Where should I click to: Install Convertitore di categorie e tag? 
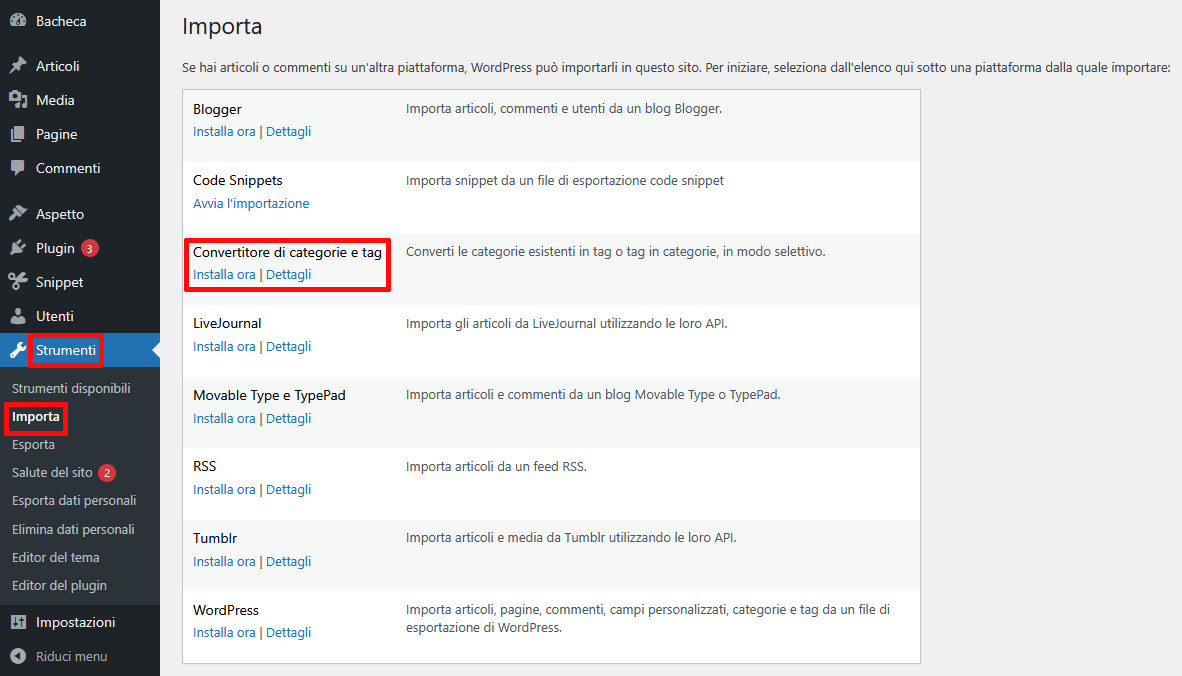click(224, 274)
